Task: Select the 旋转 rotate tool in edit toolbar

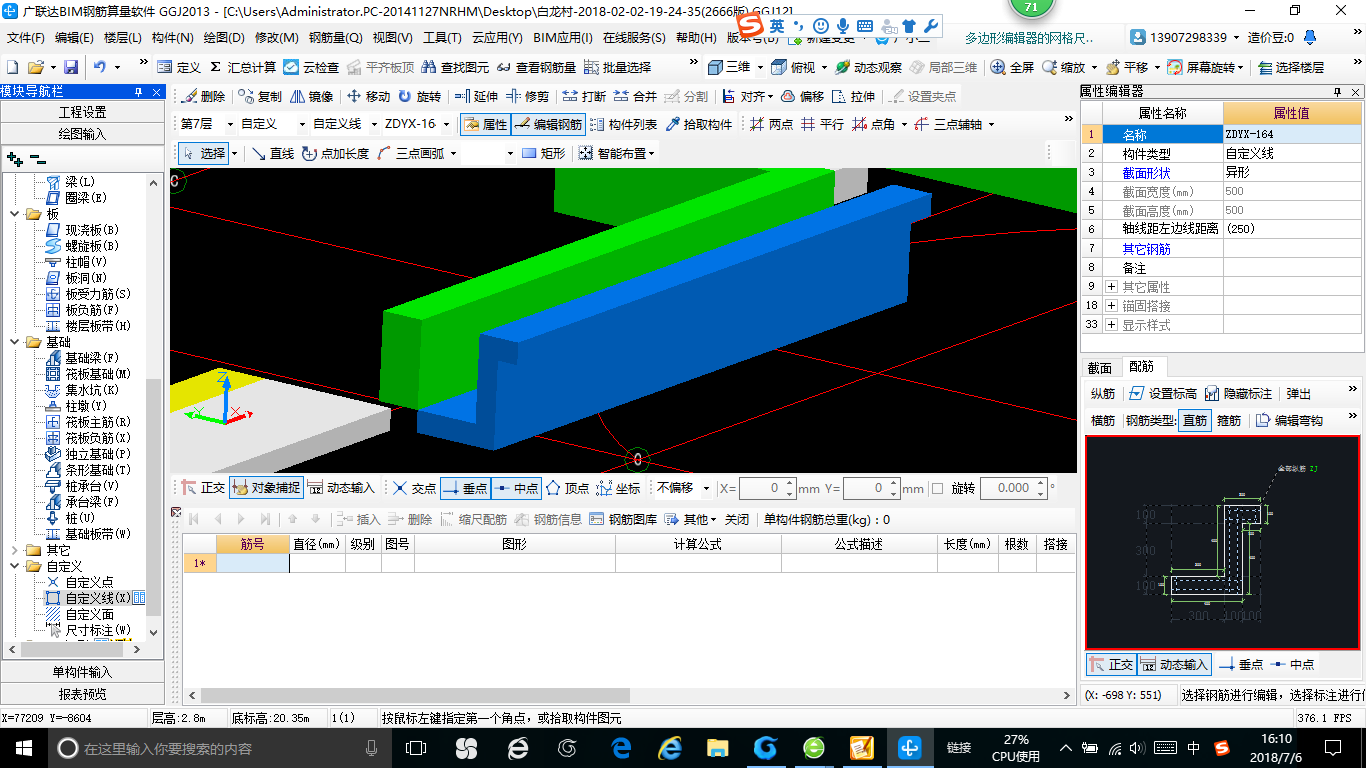Action: pyautogui.click(x=419, y=96)
